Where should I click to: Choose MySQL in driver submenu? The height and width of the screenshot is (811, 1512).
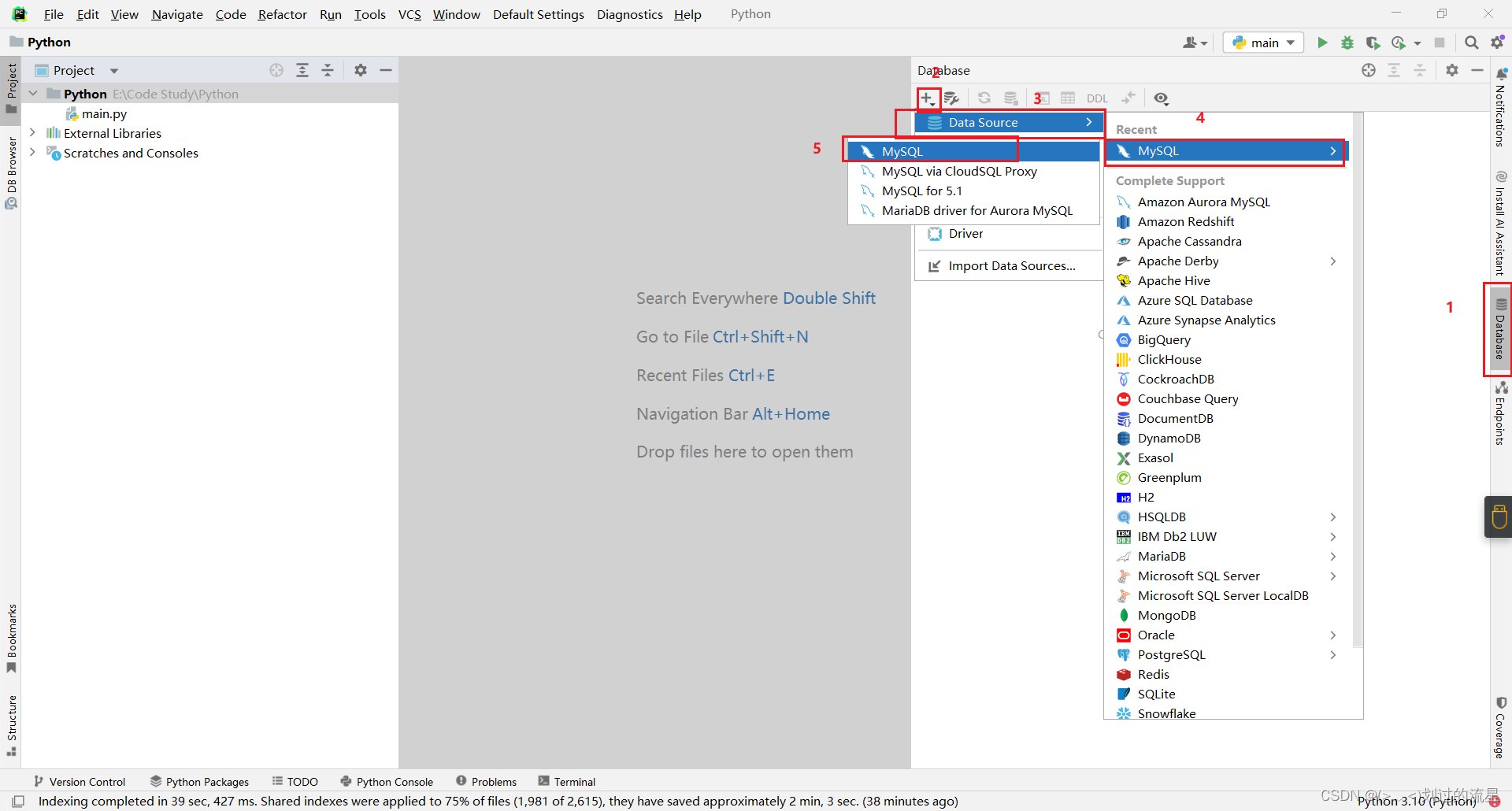click(x=974, y=151)
